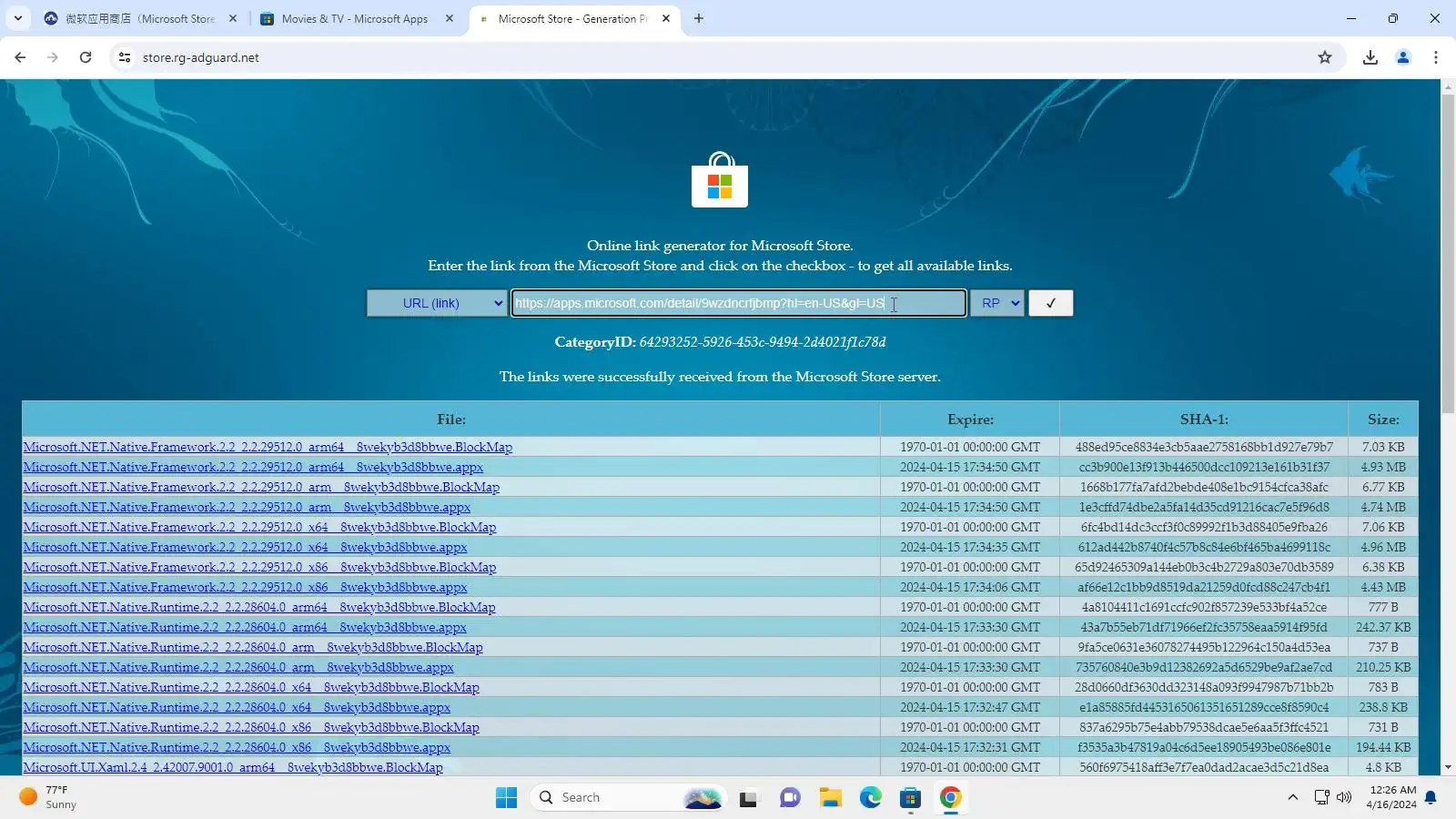Screen dimensions: 1456x819
Task: Reload the current page
Action: (x=86, y=57)
